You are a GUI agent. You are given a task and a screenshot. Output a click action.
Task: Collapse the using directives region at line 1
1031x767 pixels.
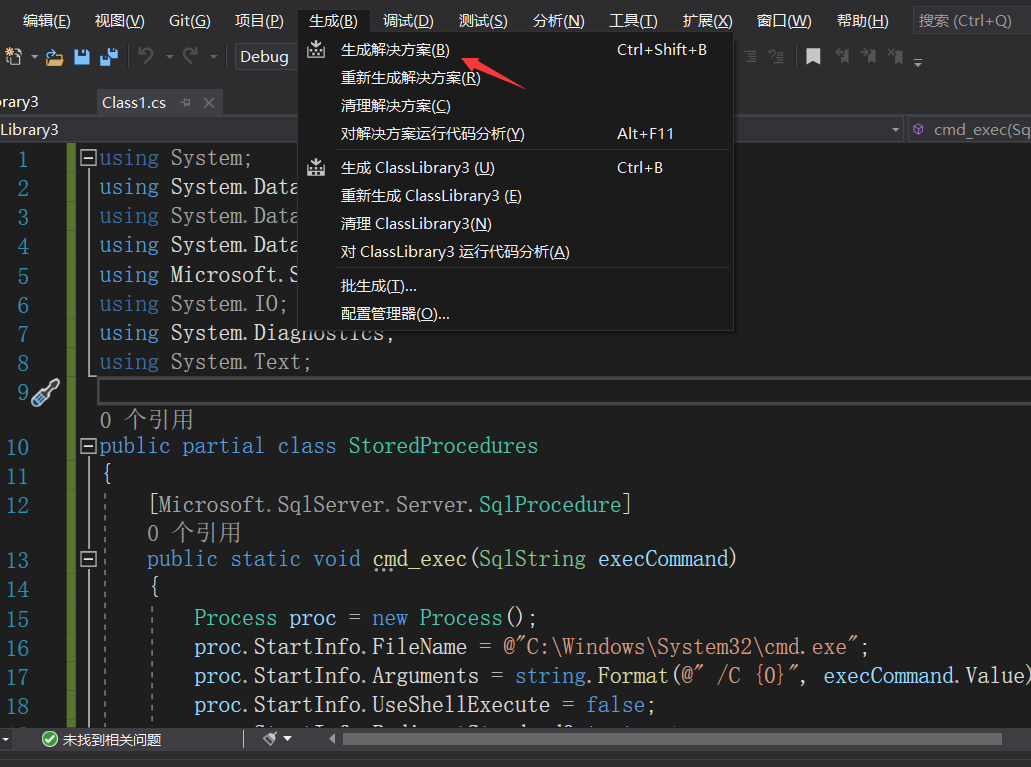[x=88, y=158]
